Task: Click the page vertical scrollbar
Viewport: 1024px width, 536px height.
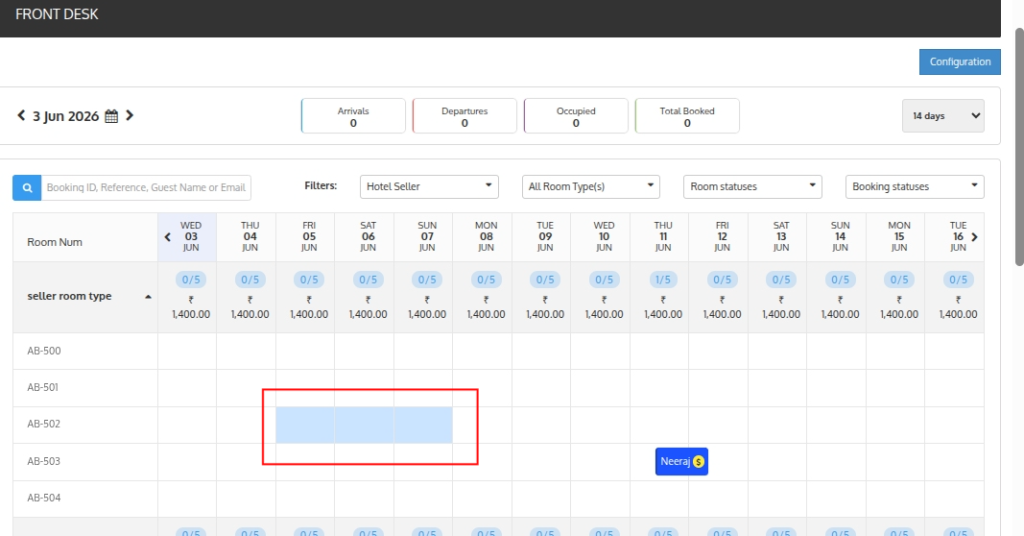Action: (x=1019, y=147)
